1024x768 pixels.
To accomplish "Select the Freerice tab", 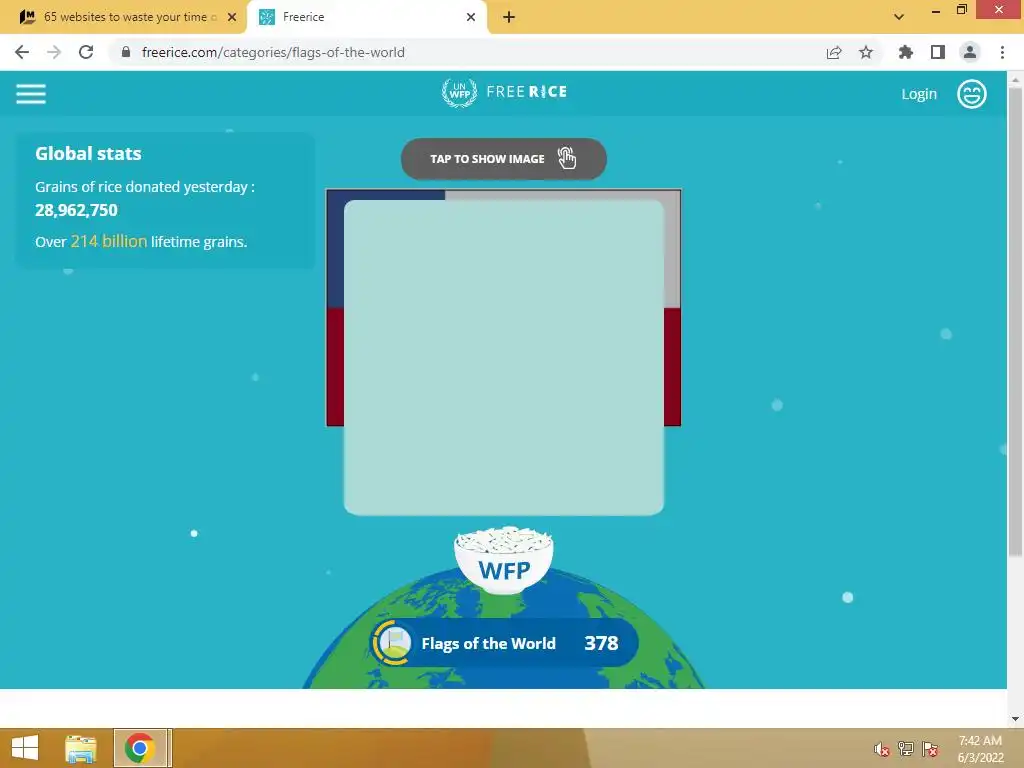I will pos(366,17).
